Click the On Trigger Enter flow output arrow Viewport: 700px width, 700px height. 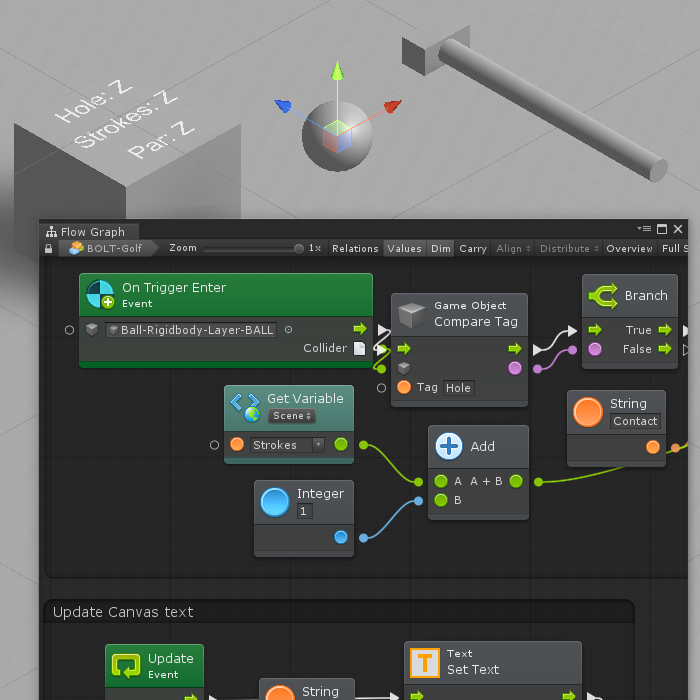[360, 329]
